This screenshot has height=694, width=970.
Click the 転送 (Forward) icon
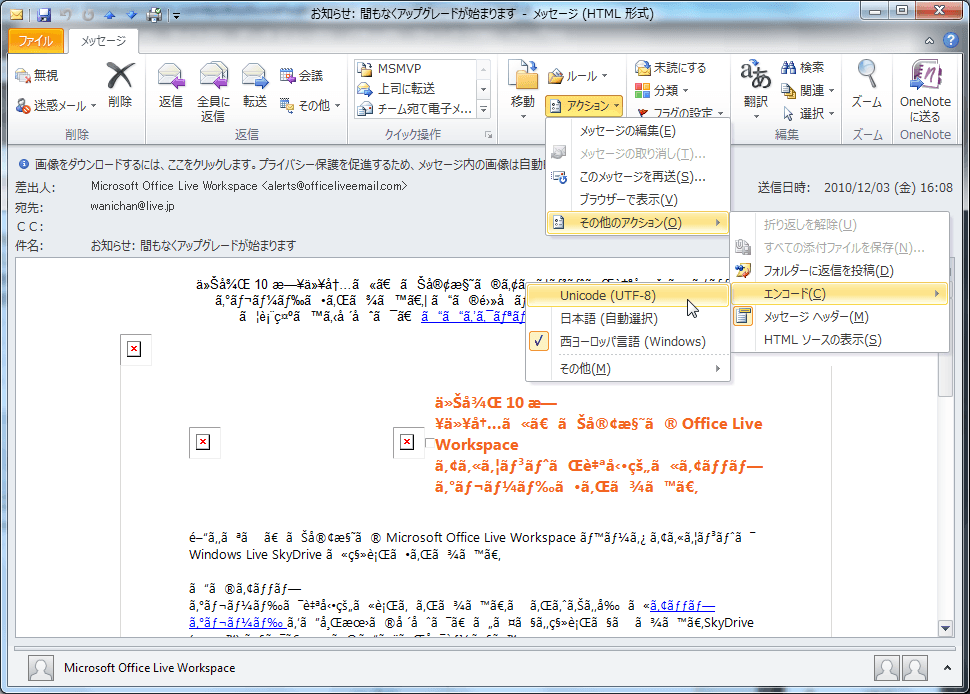(x=254, y=85)
